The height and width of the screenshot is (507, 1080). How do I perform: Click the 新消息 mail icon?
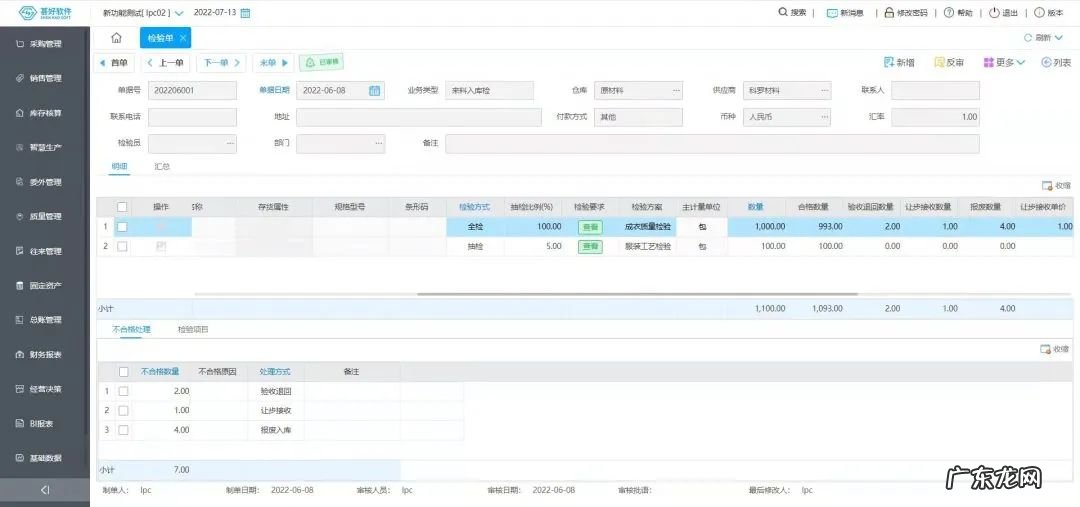832,13
